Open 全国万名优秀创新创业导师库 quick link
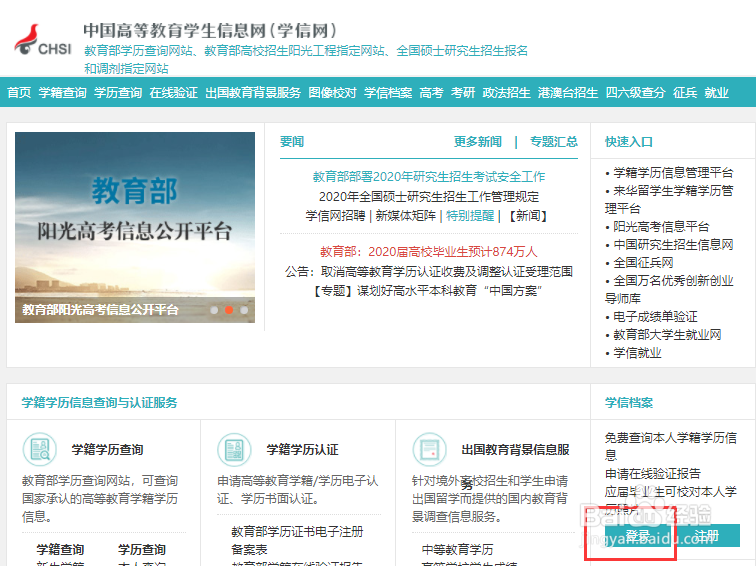 669,290
